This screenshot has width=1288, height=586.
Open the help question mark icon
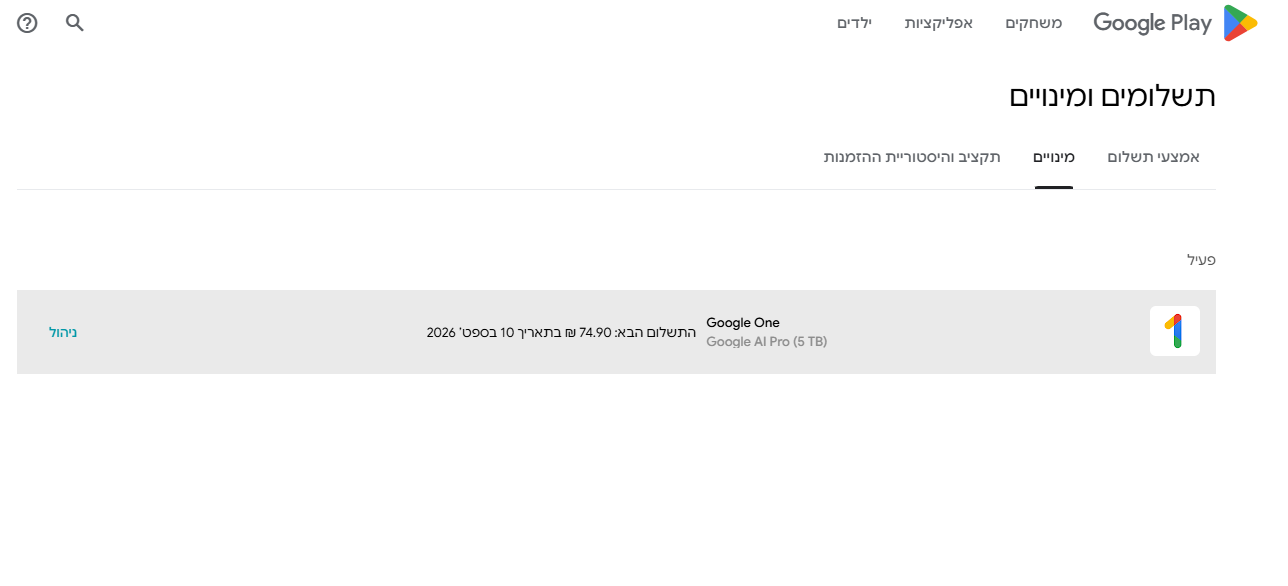click(27, 22)
